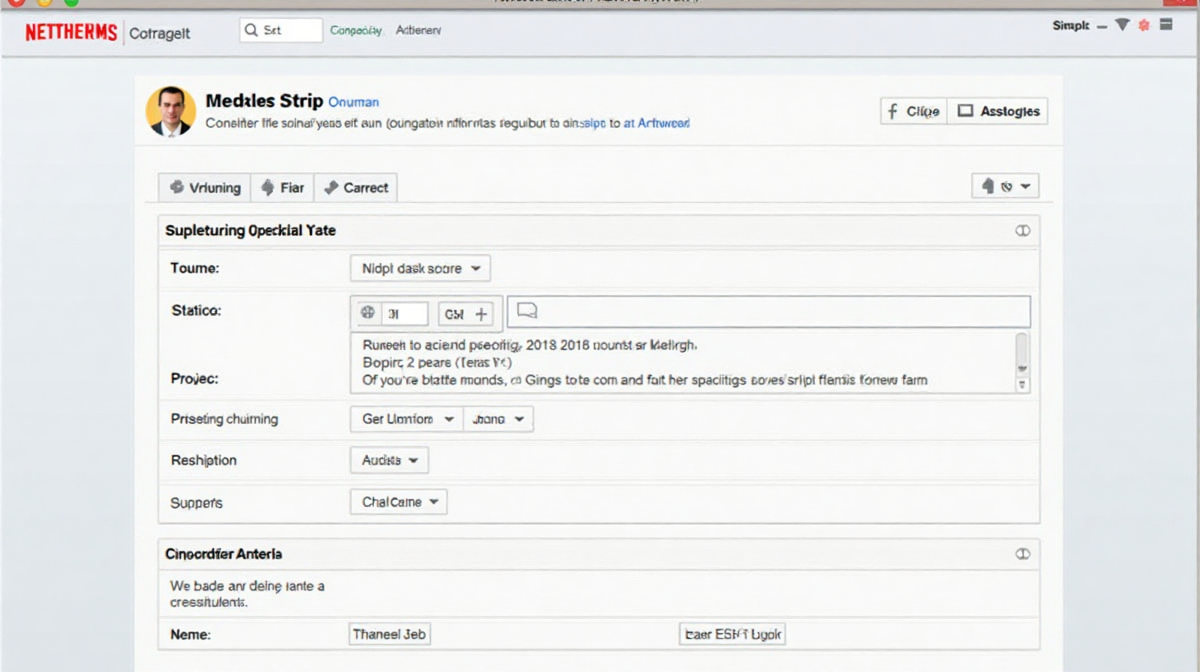The image size is (1200, 672).
Task: Click the search magnifier icon in top bar
Action: click(x=251, y=31)
